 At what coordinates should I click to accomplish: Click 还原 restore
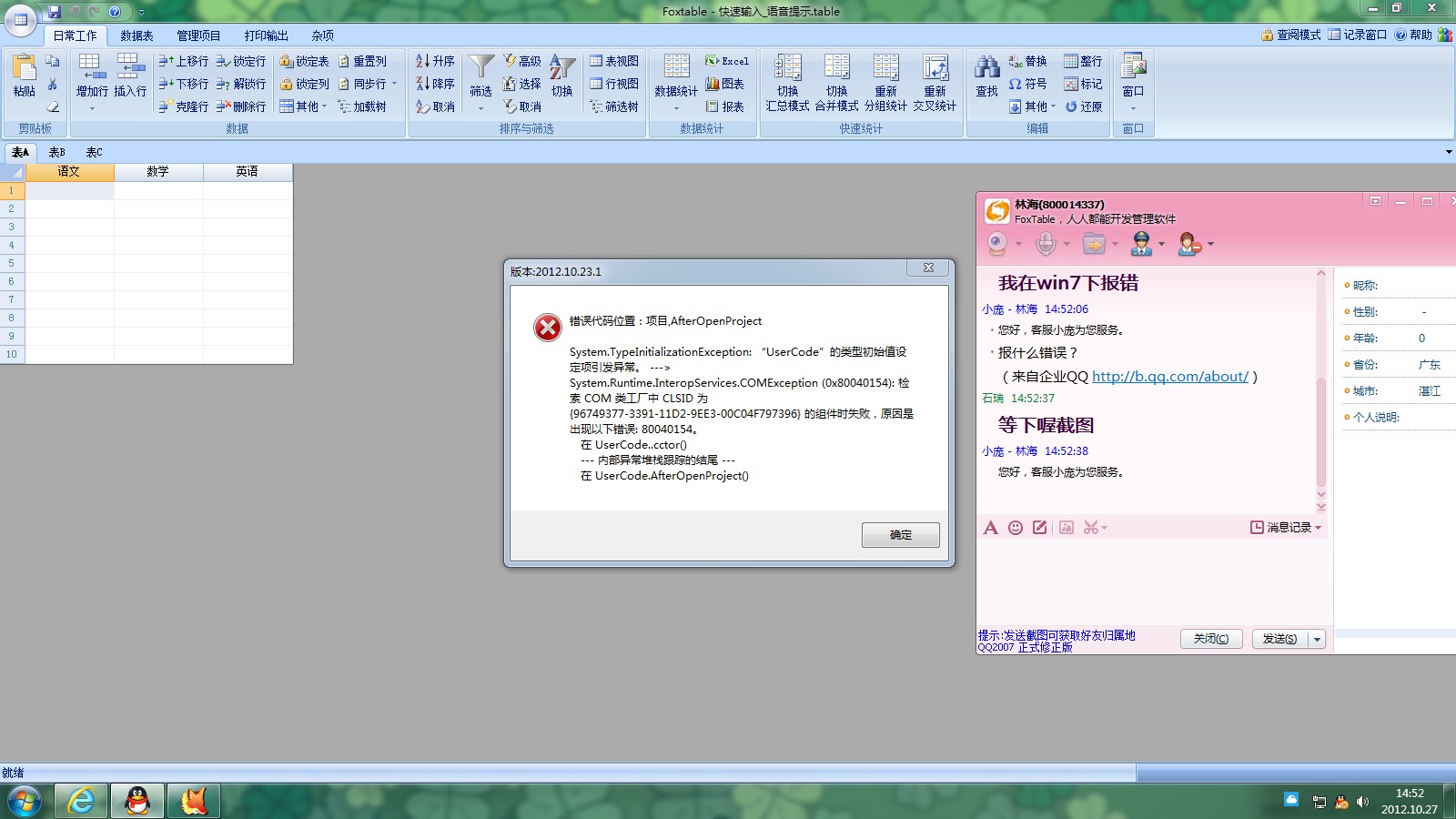click(x=1084, y=106)
